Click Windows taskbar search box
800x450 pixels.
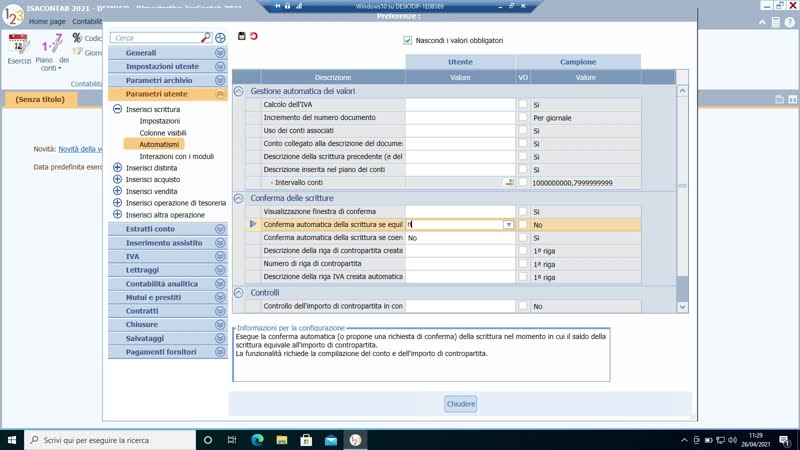[x=110, y=440]
